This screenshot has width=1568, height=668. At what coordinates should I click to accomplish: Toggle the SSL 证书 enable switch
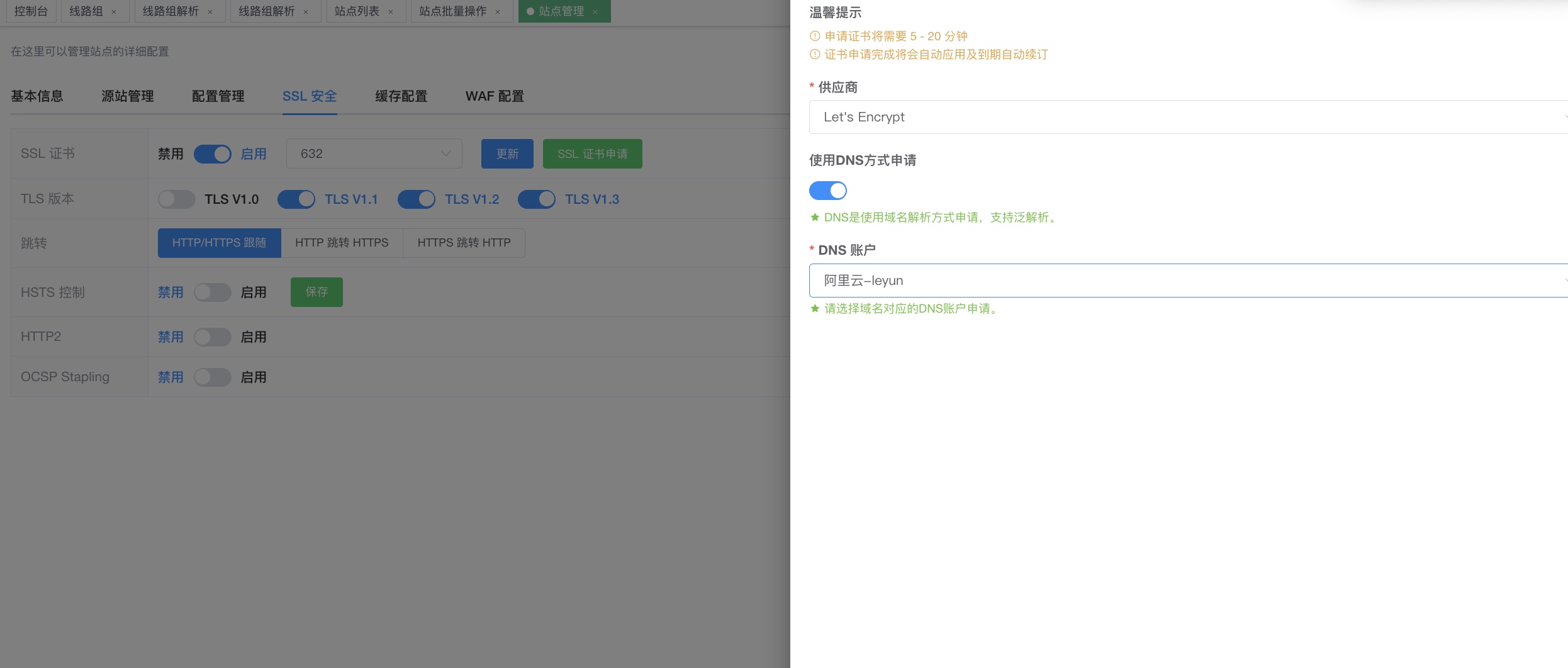213,154
